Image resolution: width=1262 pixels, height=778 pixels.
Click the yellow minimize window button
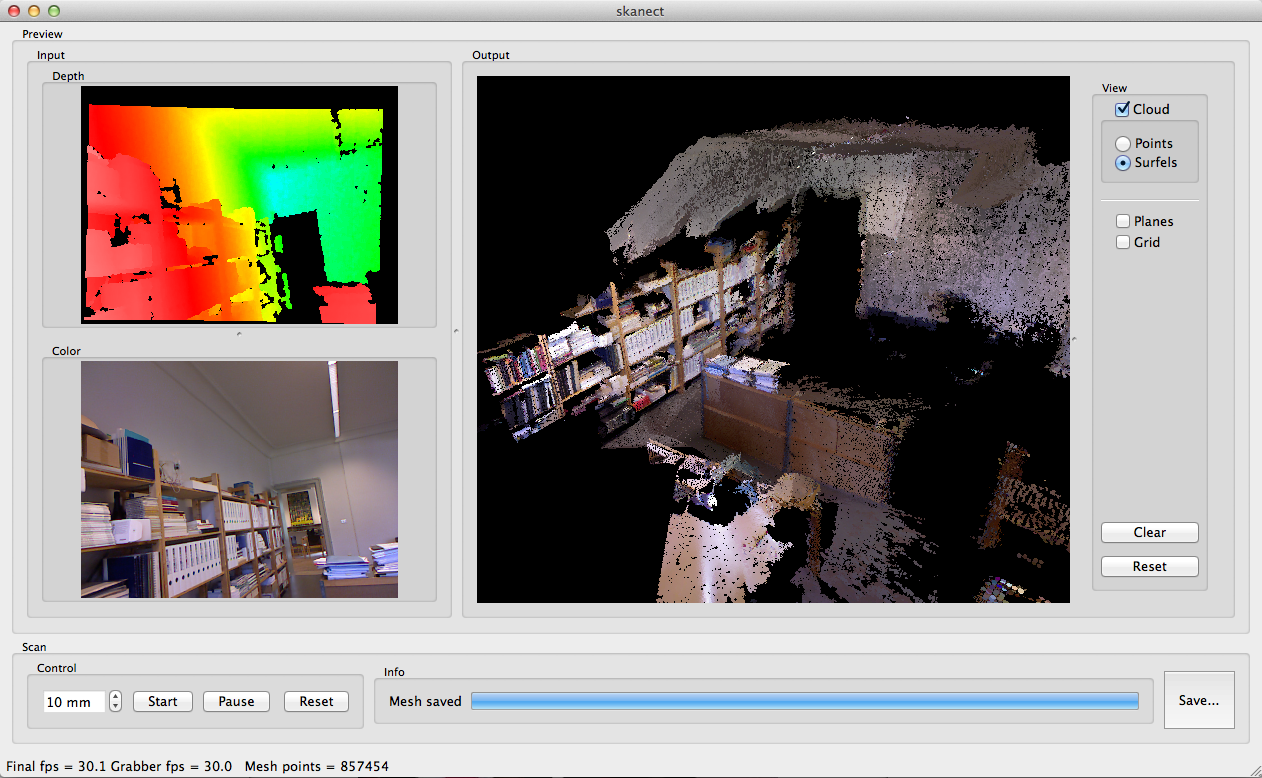point(34,10)
